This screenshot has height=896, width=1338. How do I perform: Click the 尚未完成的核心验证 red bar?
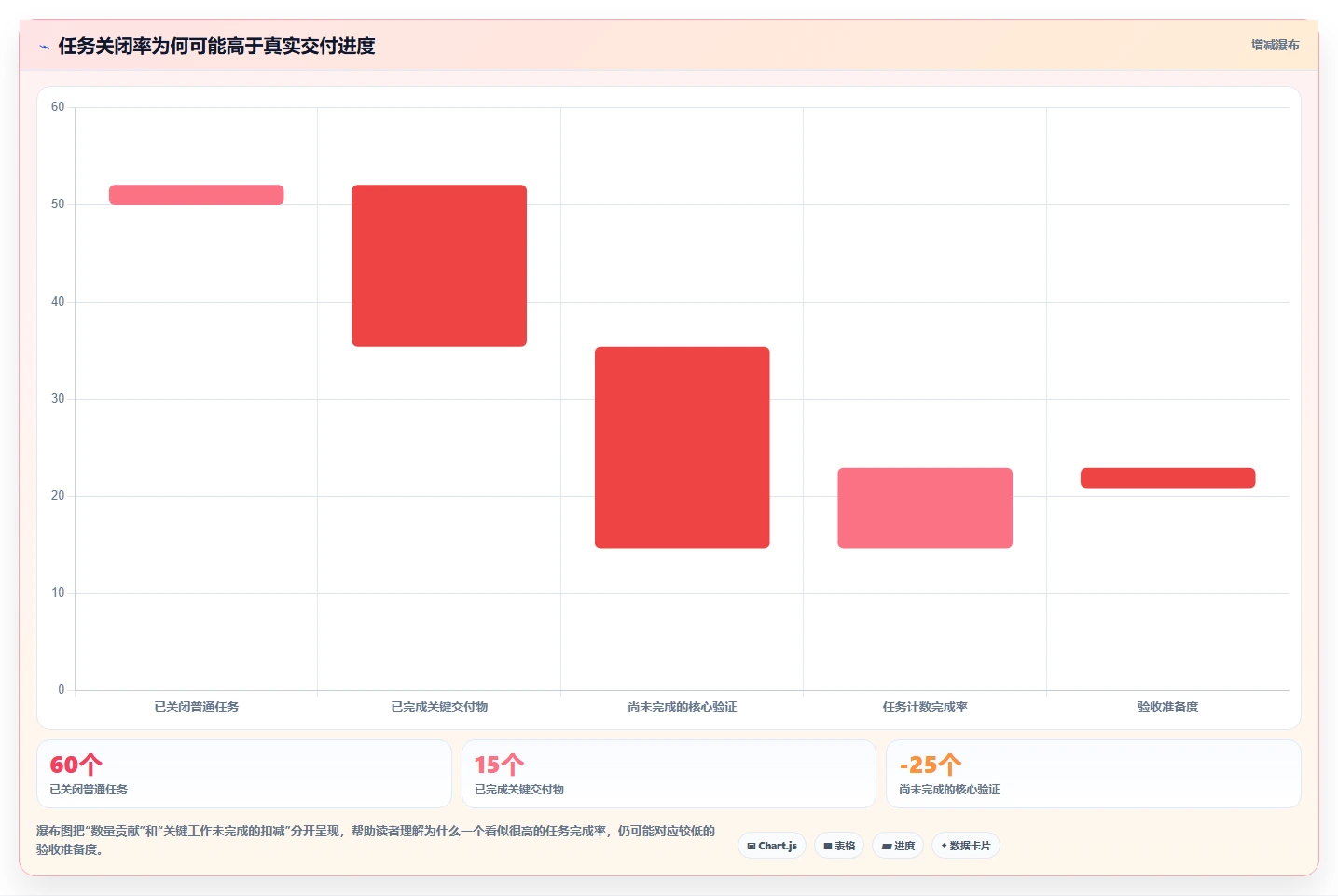pyautogui.click(x=683, y=448)
